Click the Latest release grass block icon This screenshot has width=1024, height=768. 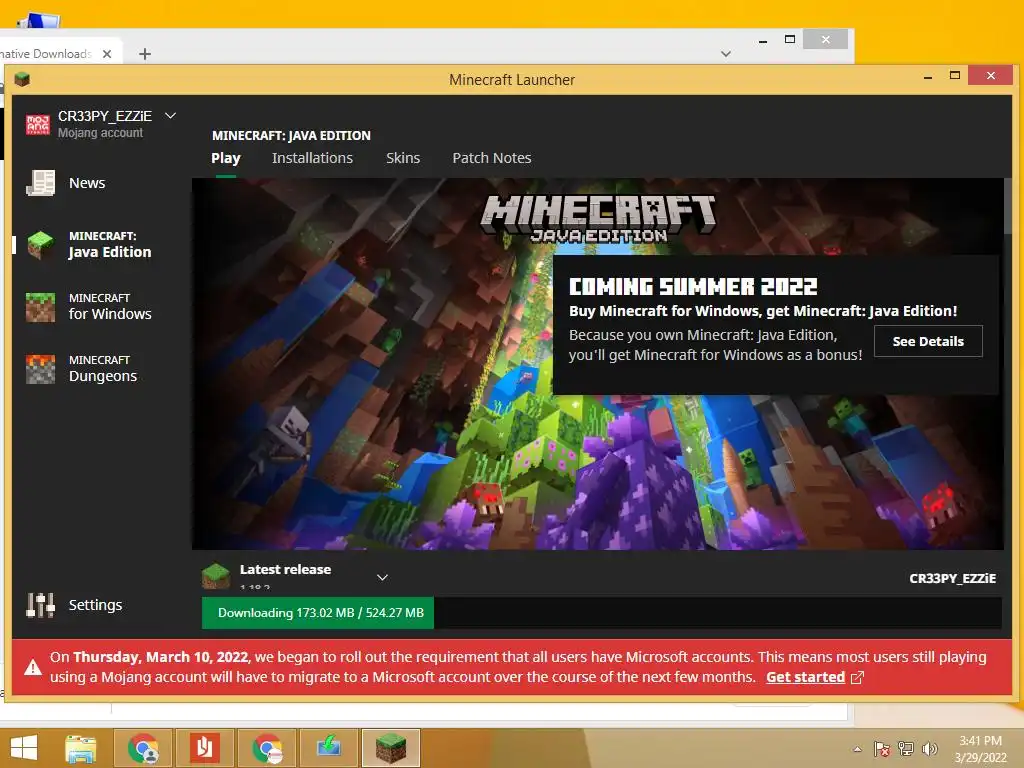point(216,576)
